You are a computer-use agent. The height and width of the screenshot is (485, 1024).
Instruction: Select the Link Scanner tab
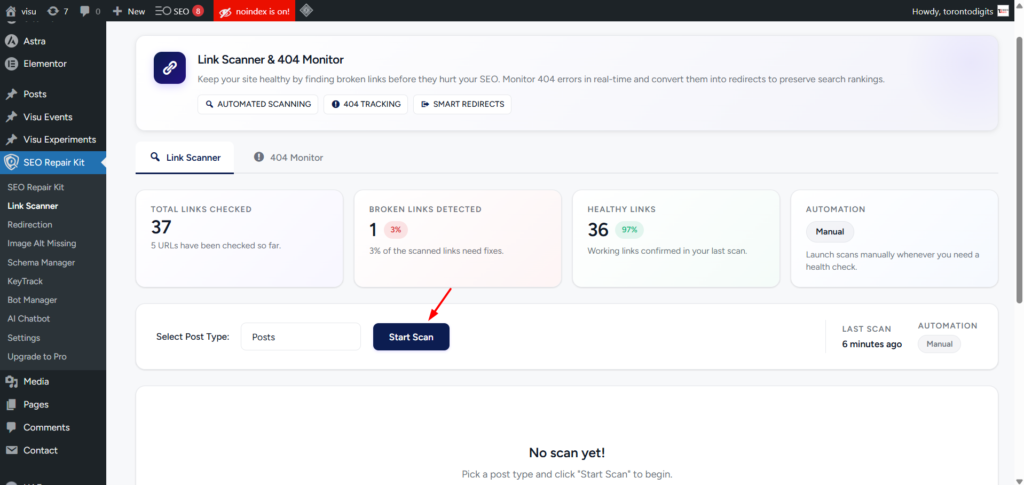(185, 157)
